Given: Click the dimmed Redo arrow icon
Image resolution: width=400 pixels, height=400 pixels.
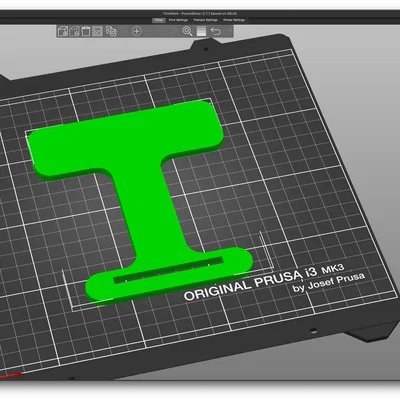Looking at the screenshot, I should click(x=228, y=31).
